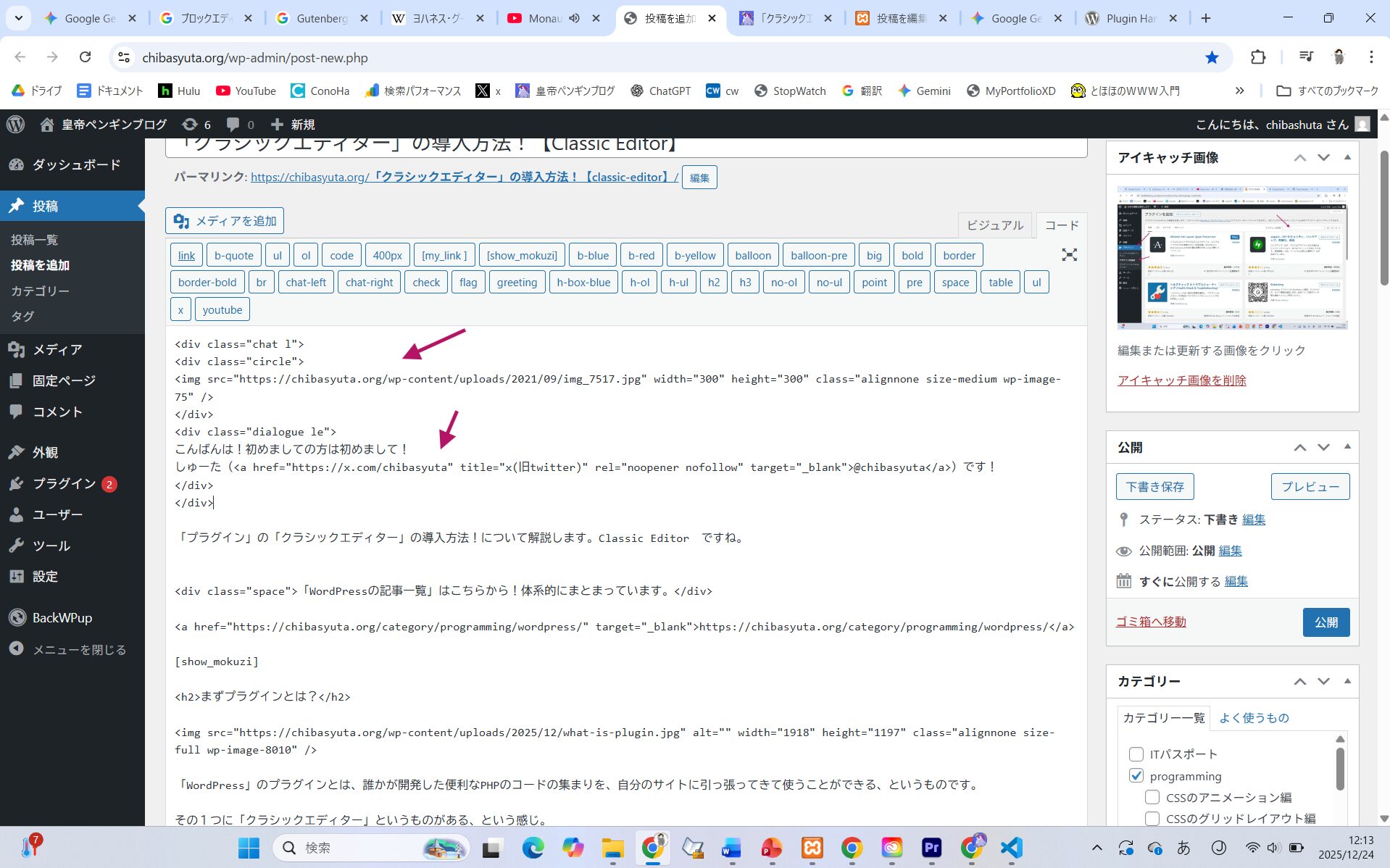Viewport: 1390px width, 868px height.
Task: Uncheck the programming category checkbox
Action: (1136, 776)
